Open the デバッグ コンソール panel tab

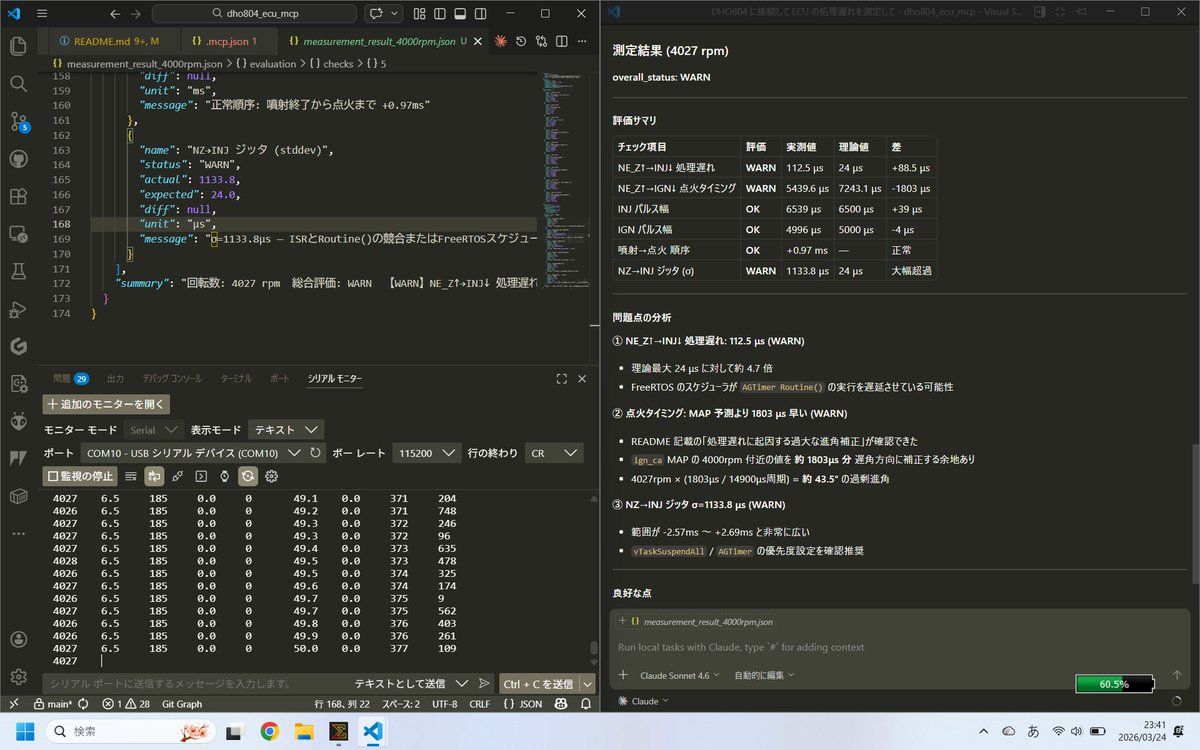172,379
